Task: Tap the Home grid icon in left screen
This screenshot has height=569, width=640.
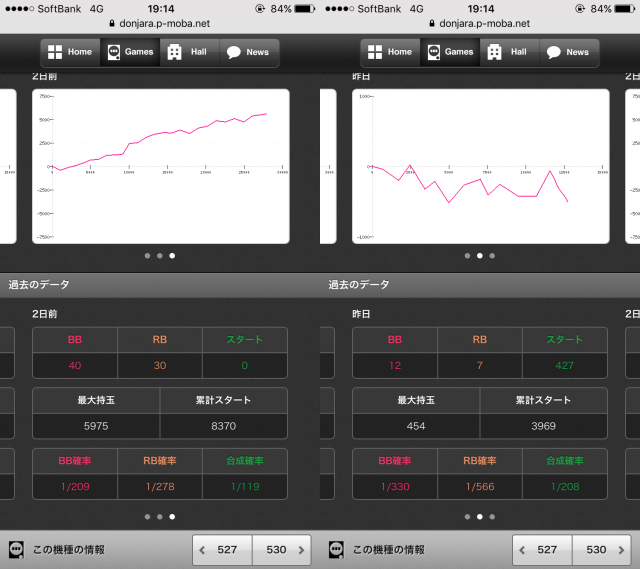Action: (55, 52)
